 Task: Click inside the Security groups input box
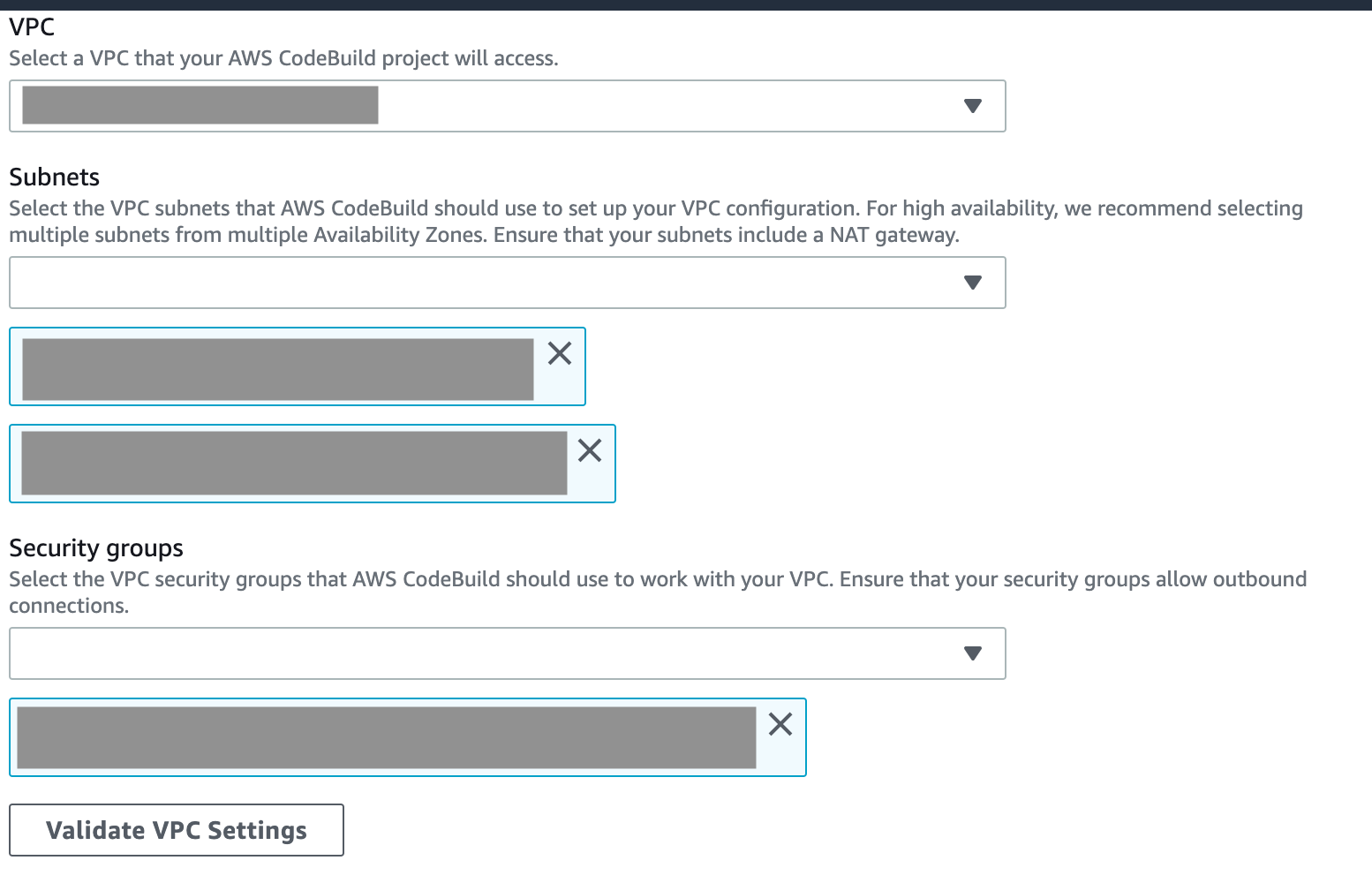[x=441, y=653]
